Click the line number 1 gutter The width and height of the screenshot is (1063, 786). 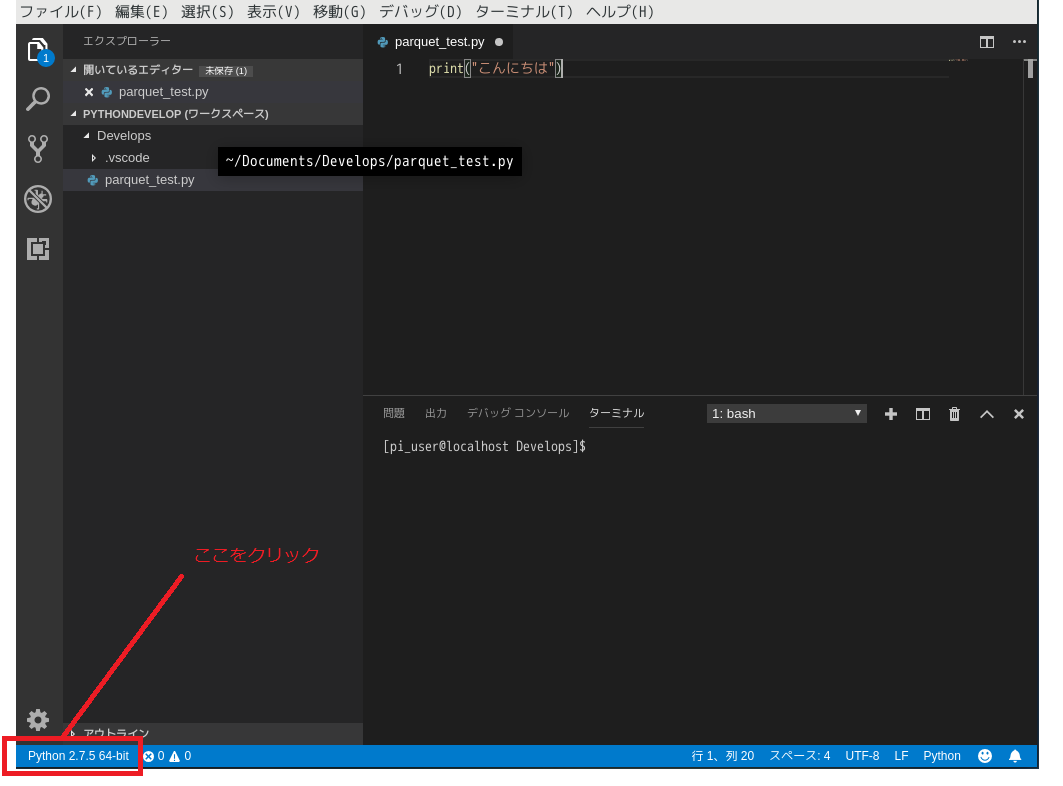click(x=399, y=68)
